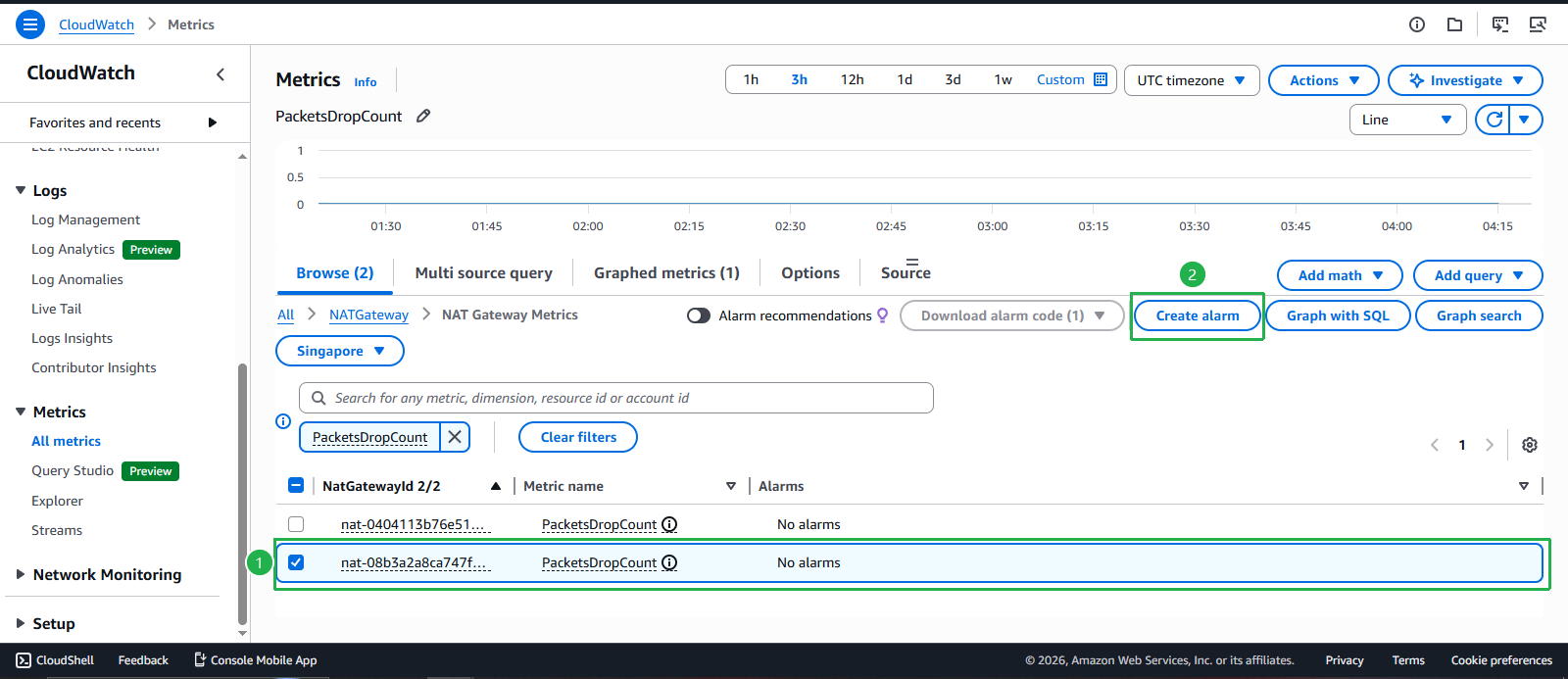Edit the PacketsDropCount graph title
Viewport: 1568px width, 679px height.
[423, 116]
